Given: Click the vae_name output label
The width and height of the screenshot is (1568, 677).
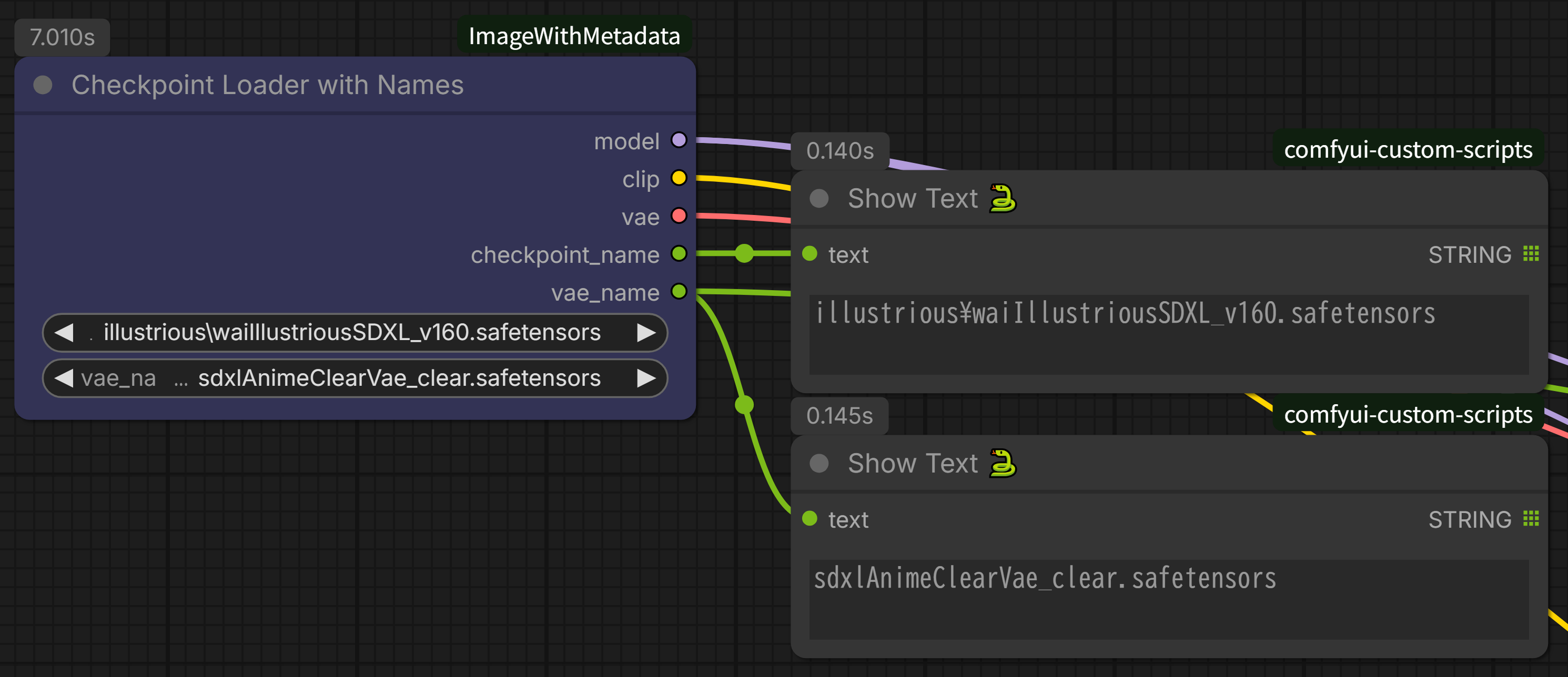Looking at the screenshot, I should click(605, 293).
